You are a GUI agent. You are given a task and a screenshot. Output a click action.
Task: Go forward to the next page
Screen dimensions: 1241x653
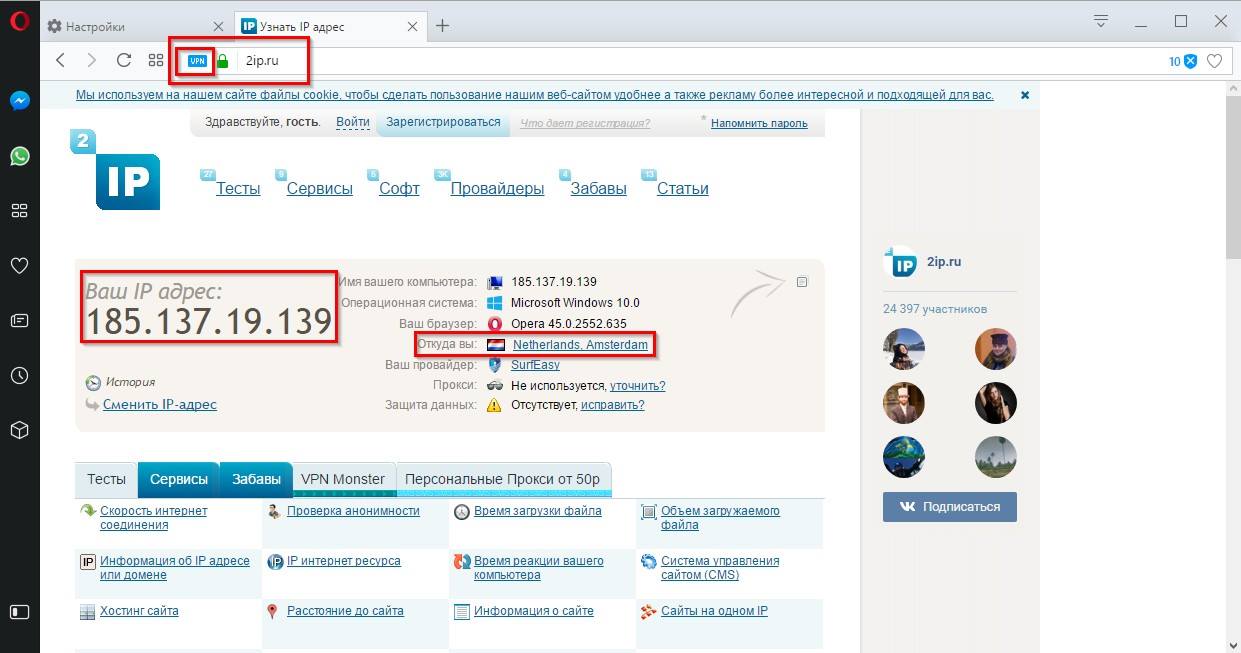(92, 61)
